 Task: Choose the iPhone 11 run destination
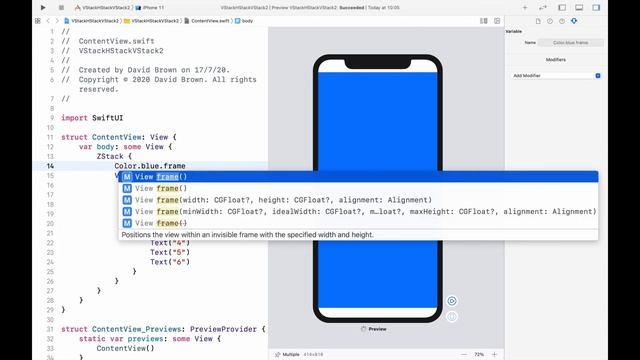[x=150, y=8]
